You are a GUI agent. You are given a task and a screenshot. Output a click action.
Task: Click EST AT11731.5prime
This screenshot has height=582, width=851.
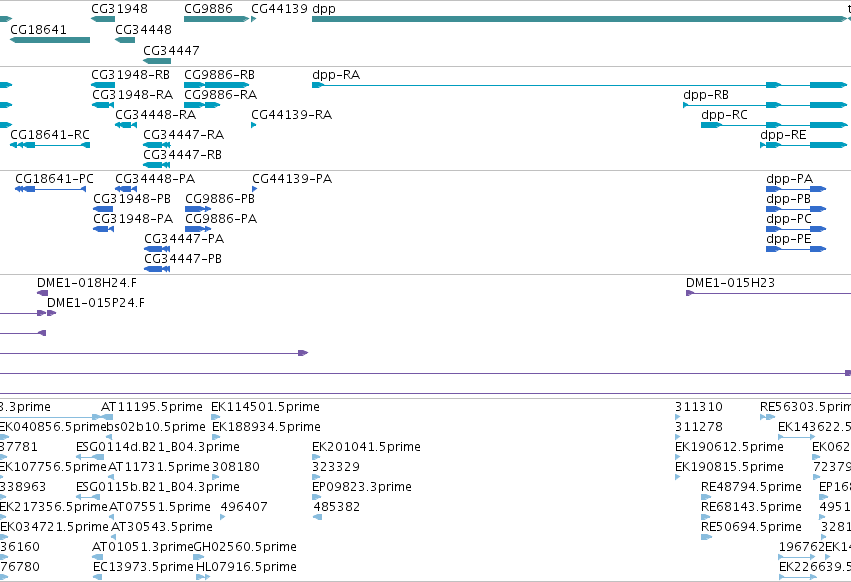[x=111, y=477]
